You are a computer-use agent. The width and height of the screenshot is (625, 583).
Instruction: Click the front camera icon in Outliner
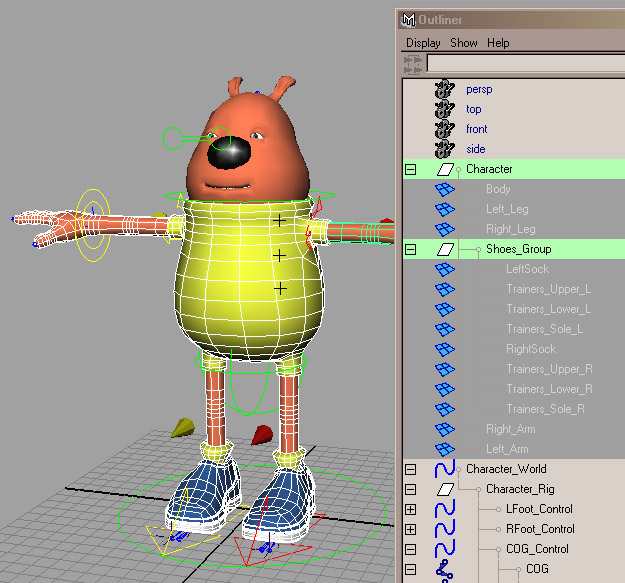coord(445,129)
